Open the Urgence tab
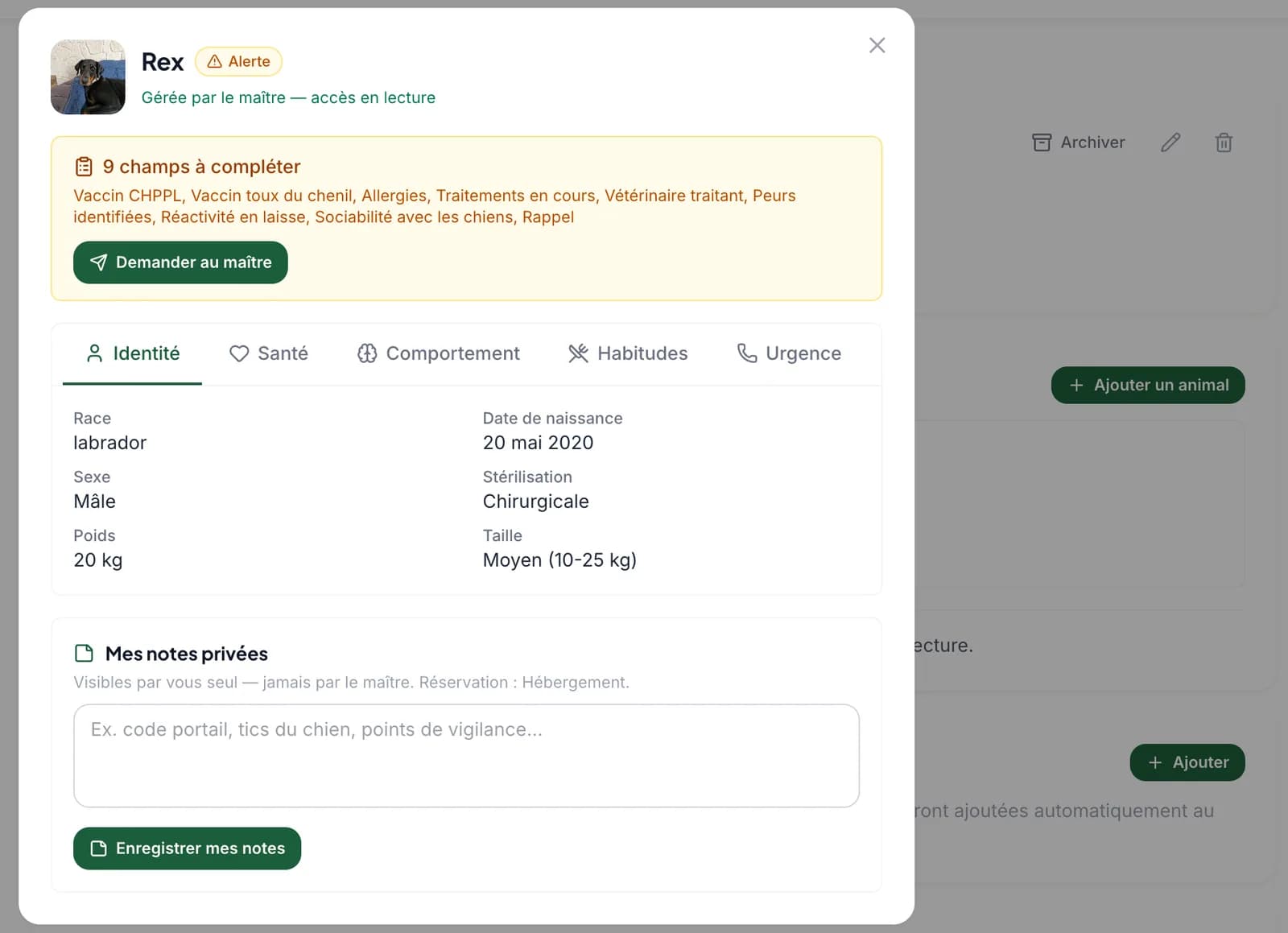Image resolution: width=1288 pixels, height=933 pixels. click(789, 353)
